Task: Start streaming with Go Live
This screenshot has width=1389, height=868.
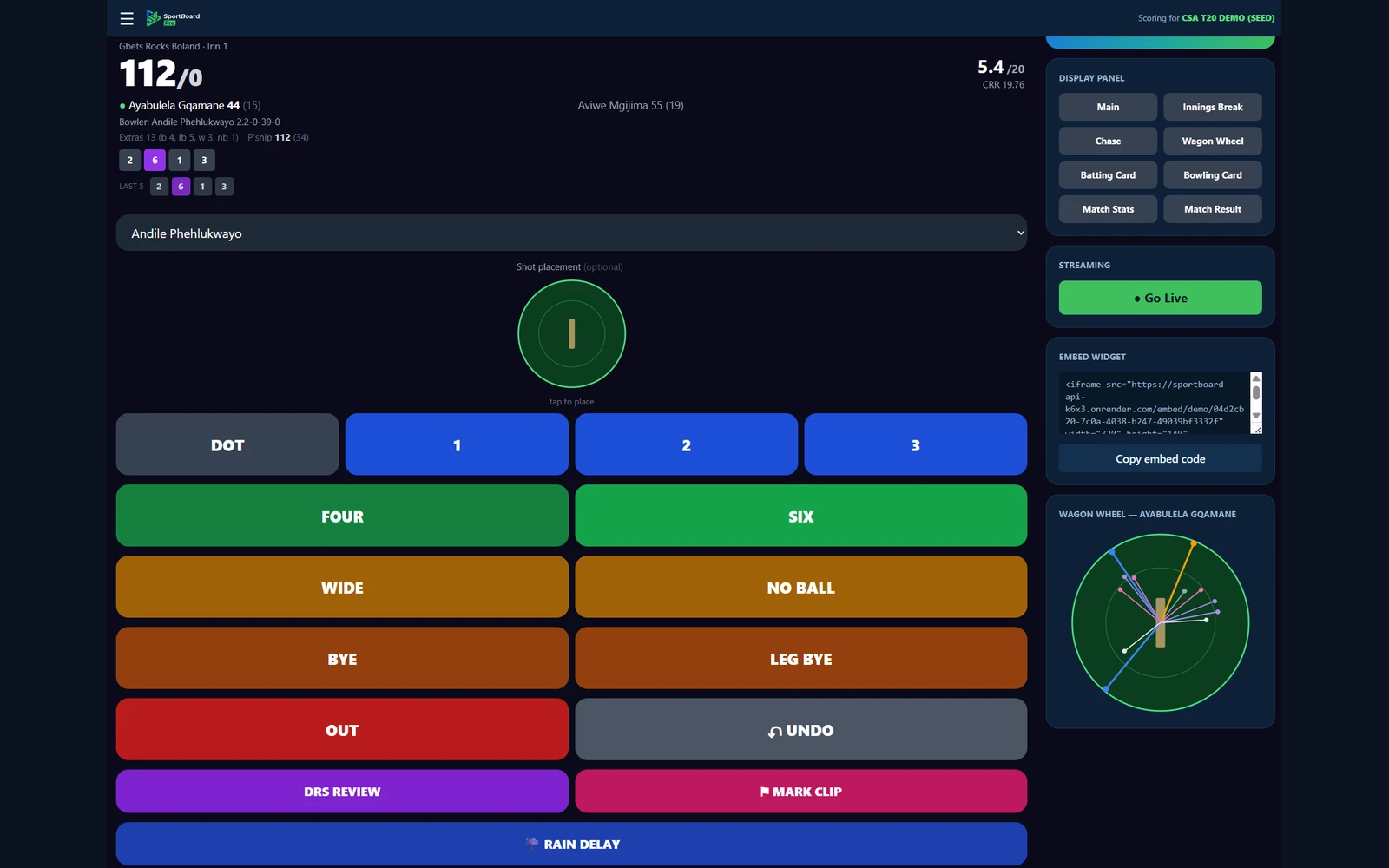Action: (x=1160, y=298)
